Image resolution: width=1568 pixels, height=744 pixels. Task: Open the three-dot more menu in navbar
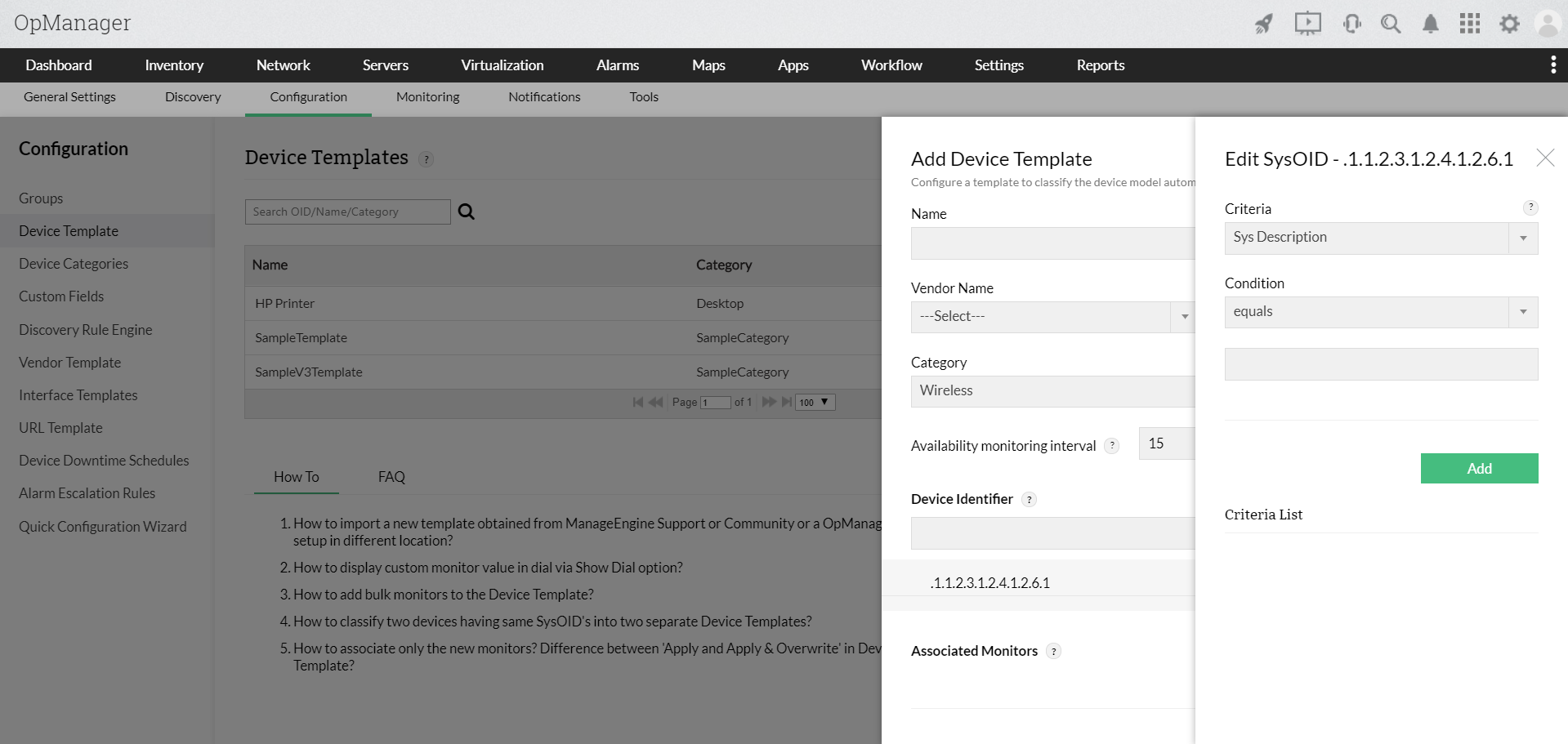click(1552, 65)
